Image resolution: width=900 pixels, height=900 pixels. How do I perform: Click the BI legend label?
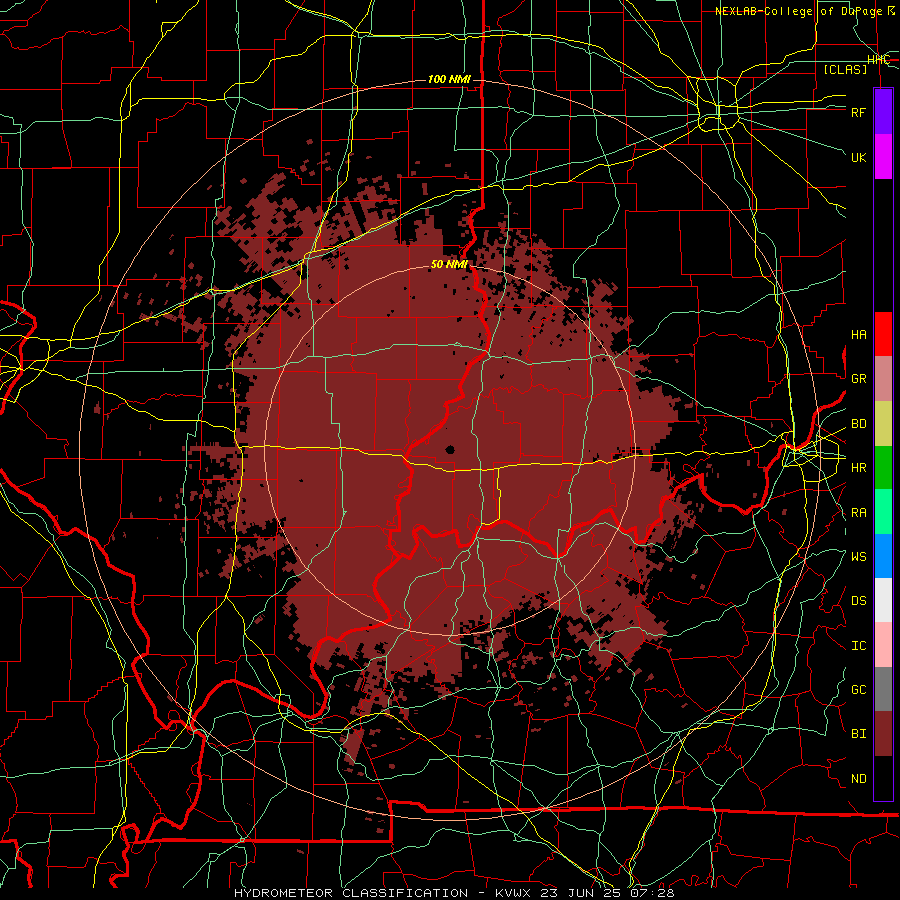(x=859, y=734)
